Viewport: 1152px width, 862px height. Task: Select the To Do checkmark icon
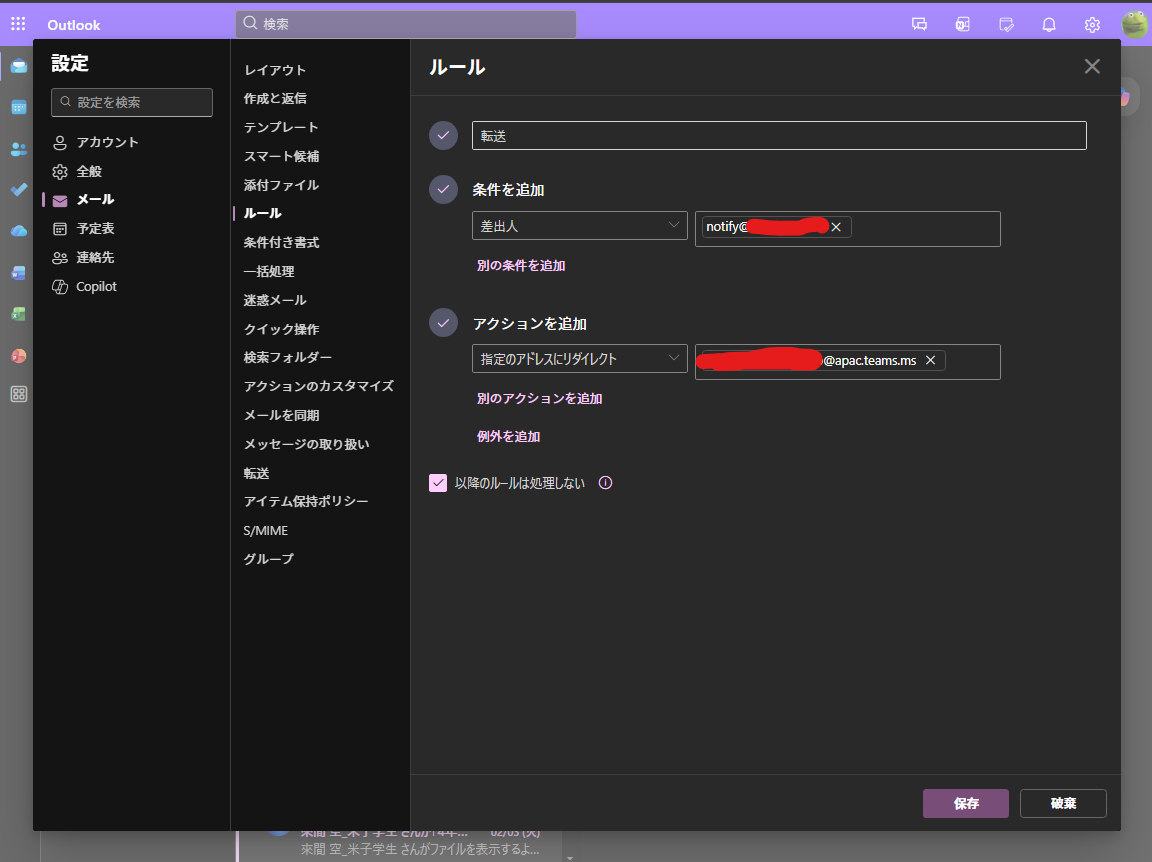[x=18, y=189]
